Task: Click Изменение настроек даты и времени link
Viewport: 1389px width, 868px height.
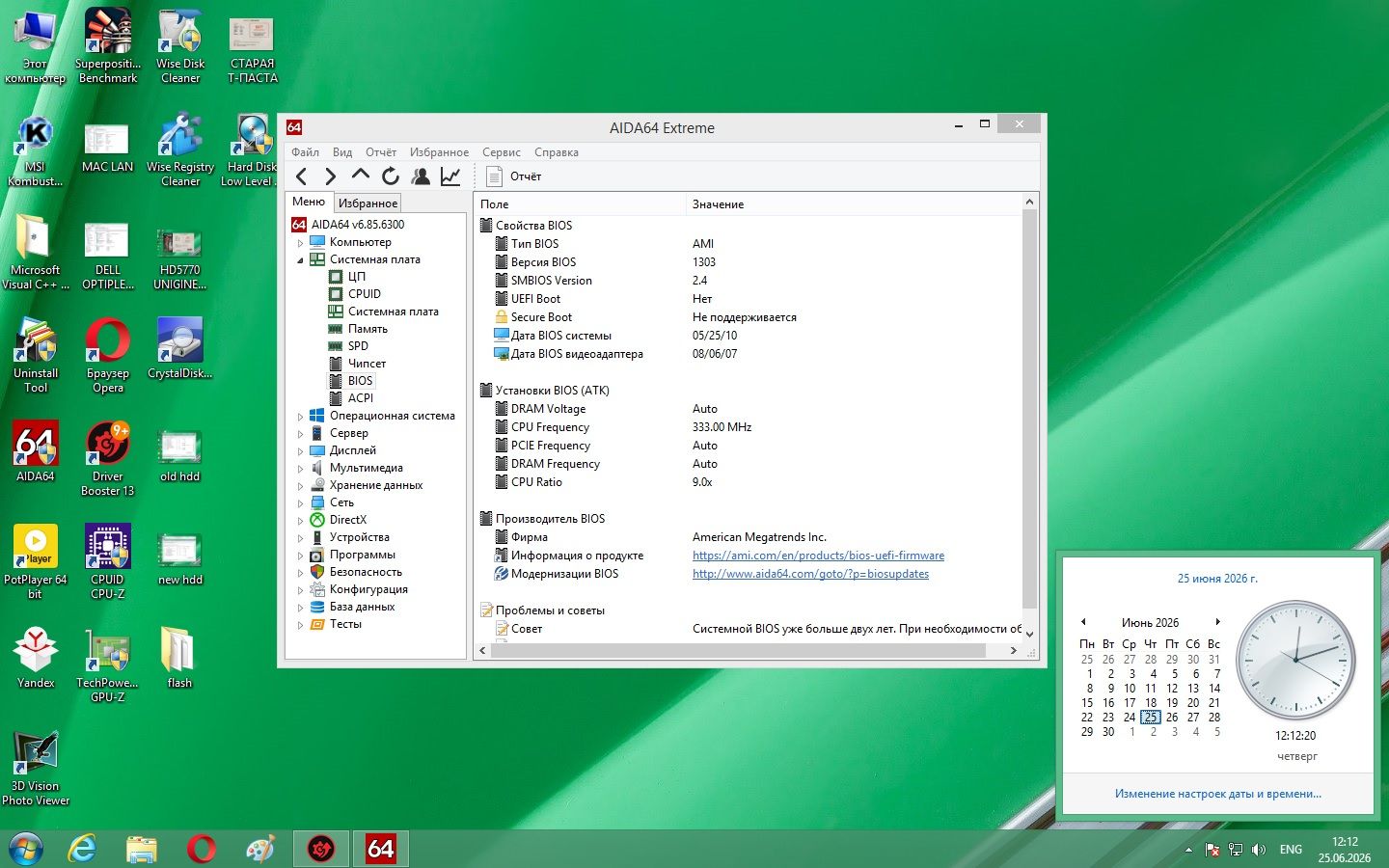Action: coord(1217,794)
